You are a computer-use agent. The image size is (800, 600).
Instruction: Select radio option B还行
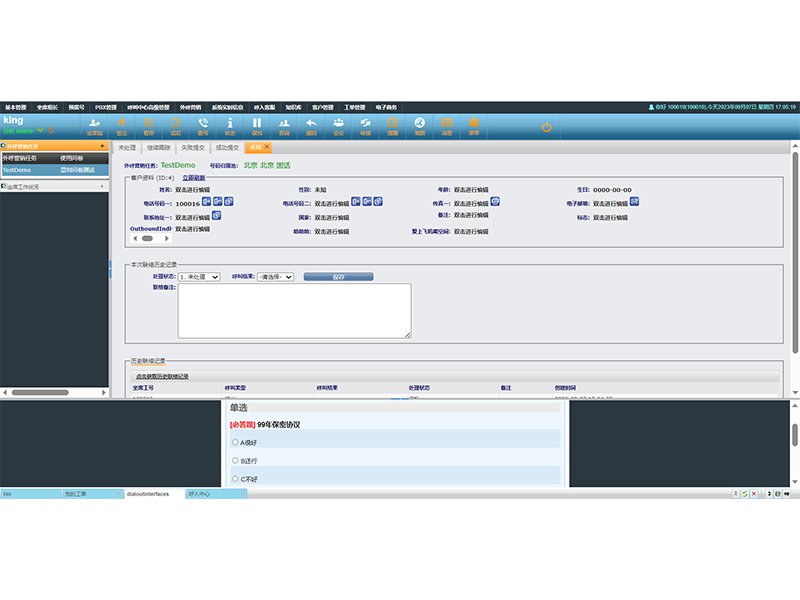235,460
